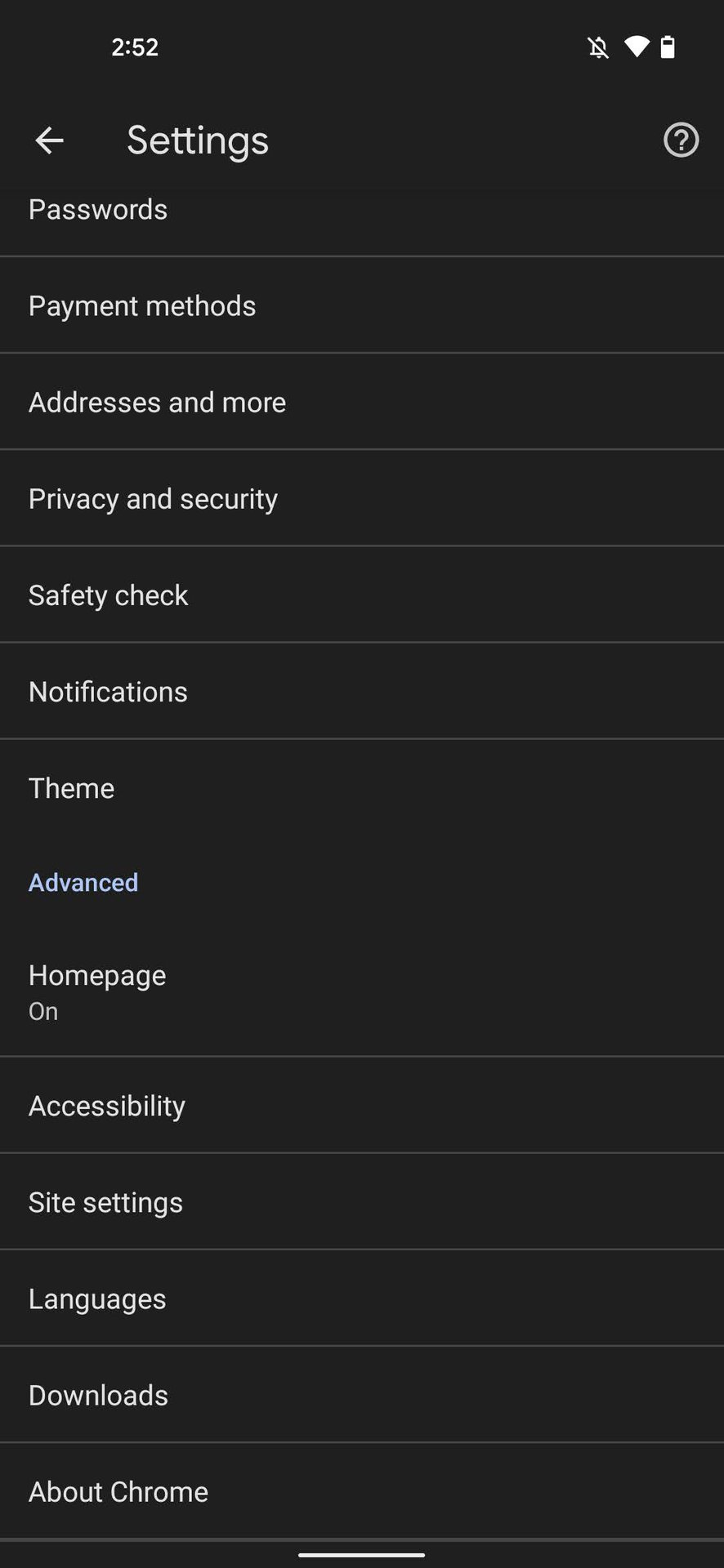Tap the muted notifications bell icon
Screen dimensions: 724x1568
click(x=598, y=47)
